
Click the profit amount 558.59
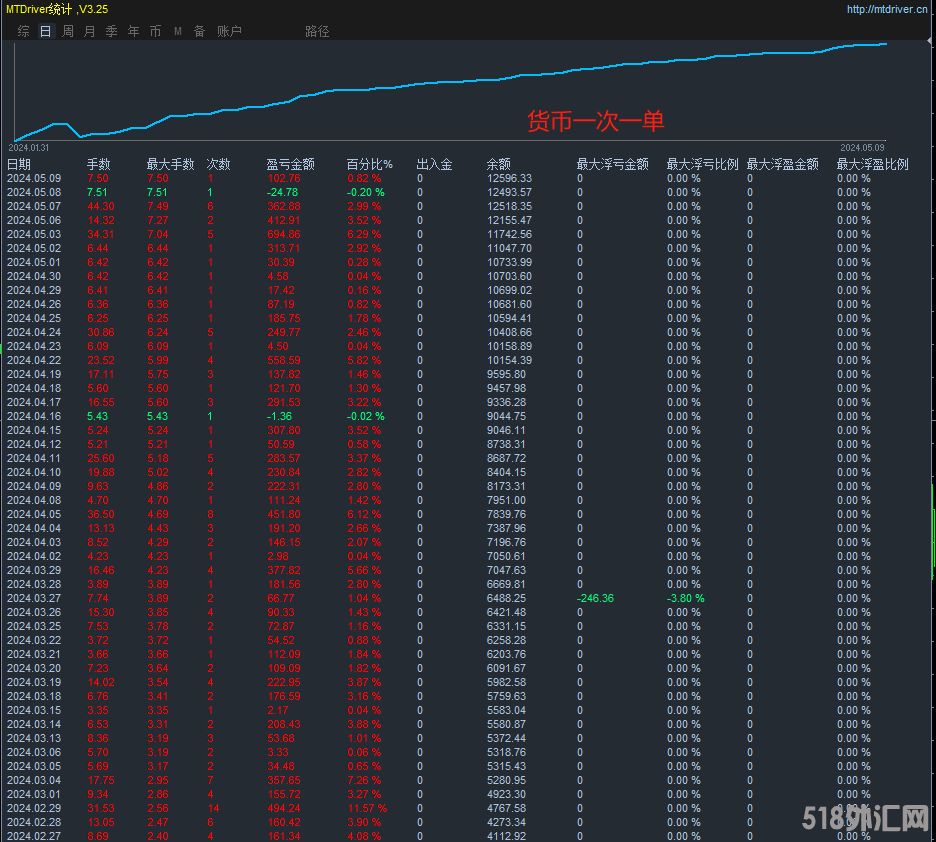(x=284, y=360)
